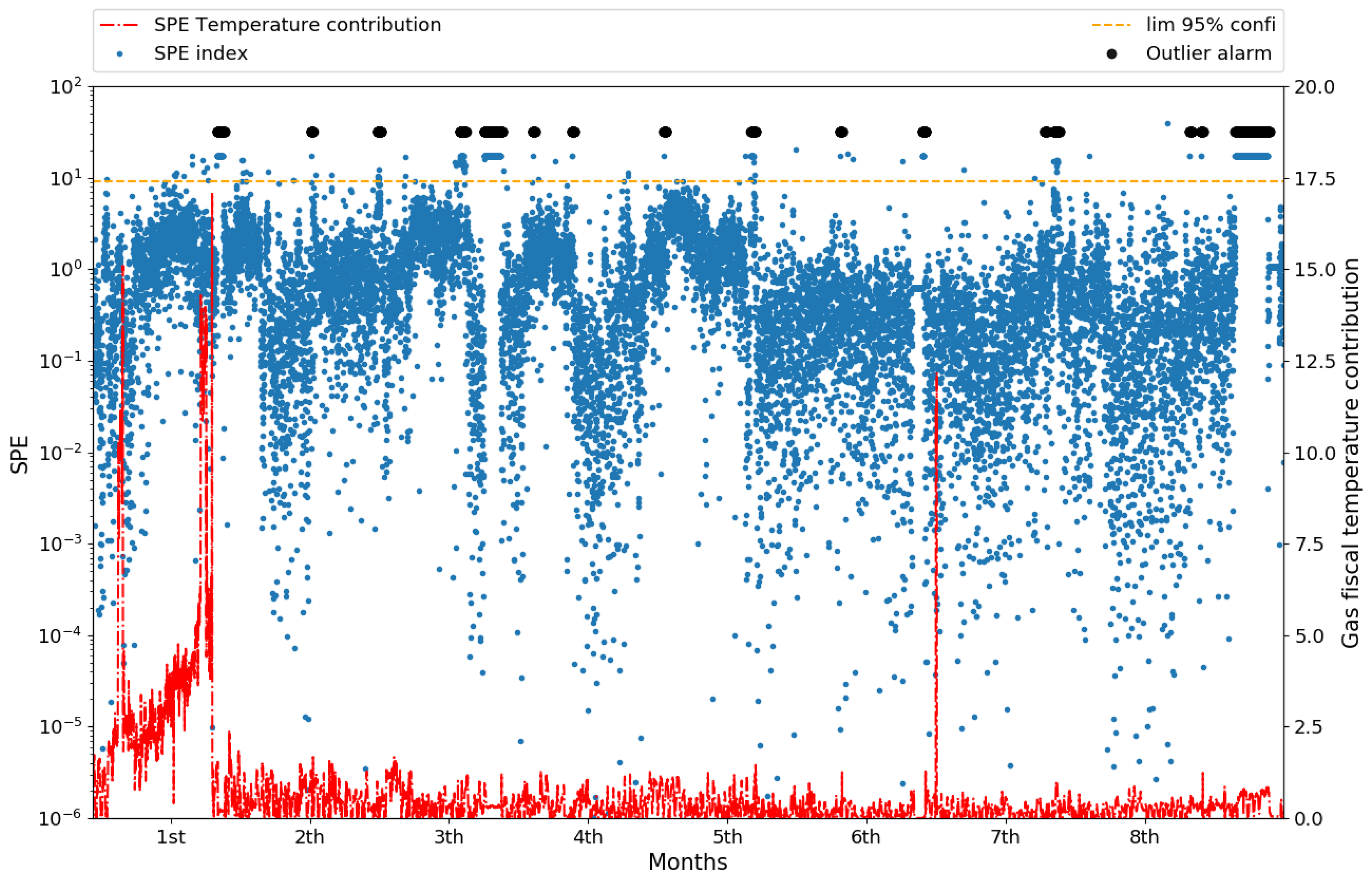Viewport: 1372px width, 878px height.
Task: Click the '8th' month tick label
Action: 1145,837
